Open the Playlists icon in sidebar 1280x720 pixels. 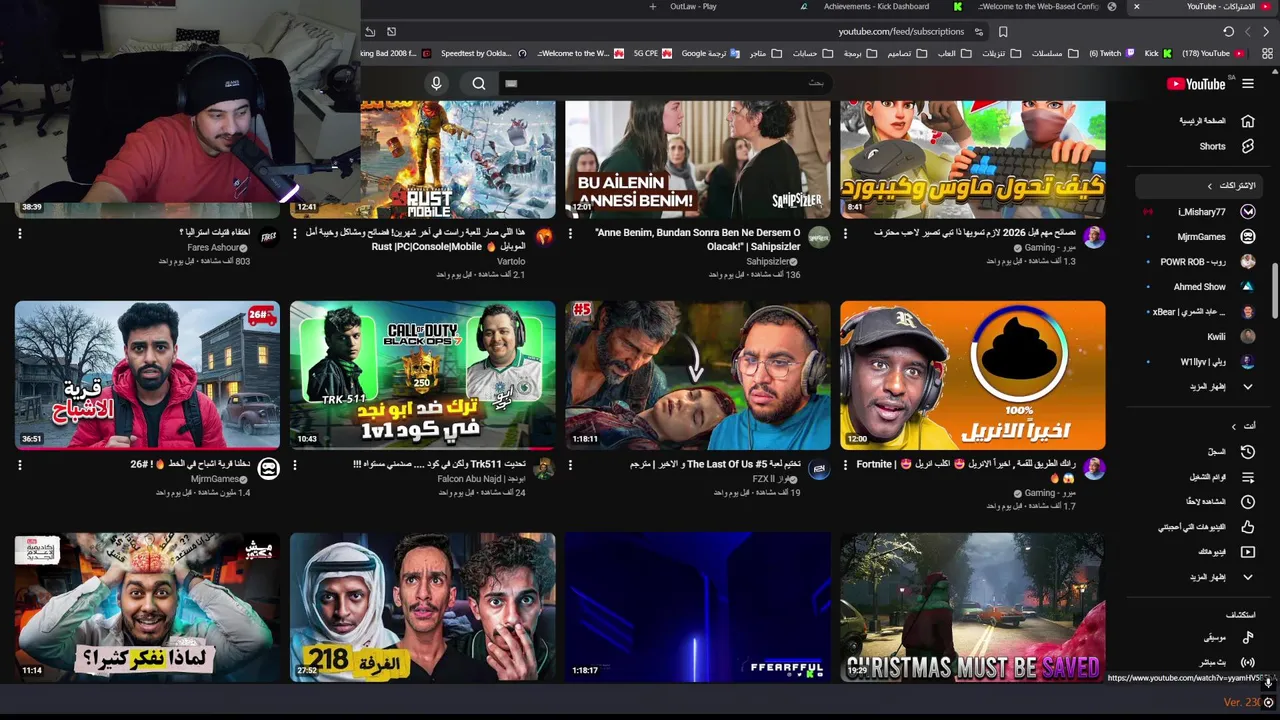pos(1248,477)
